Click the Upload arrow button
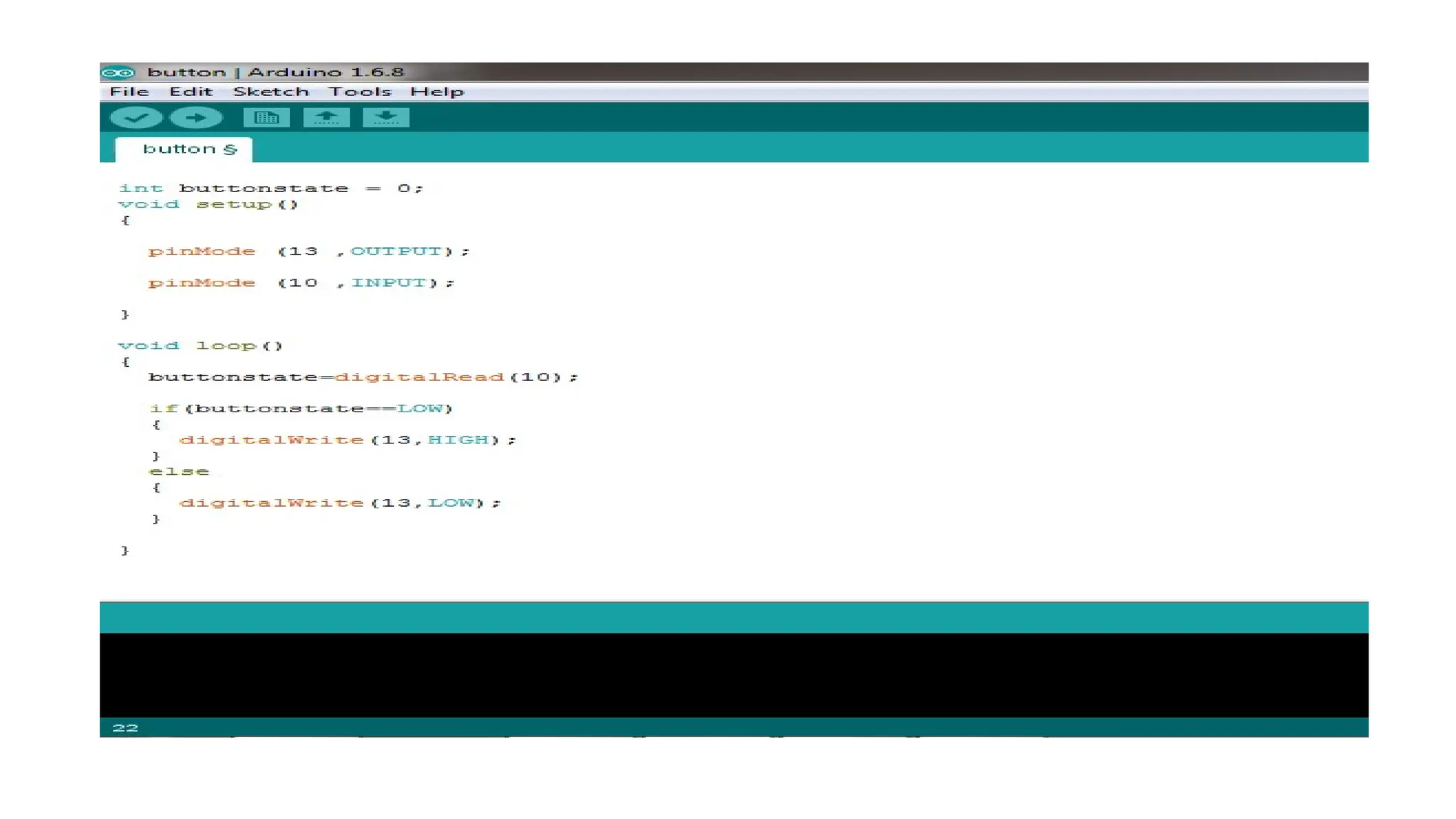Viewport: 1456px width, 819px height. [196, 118]
